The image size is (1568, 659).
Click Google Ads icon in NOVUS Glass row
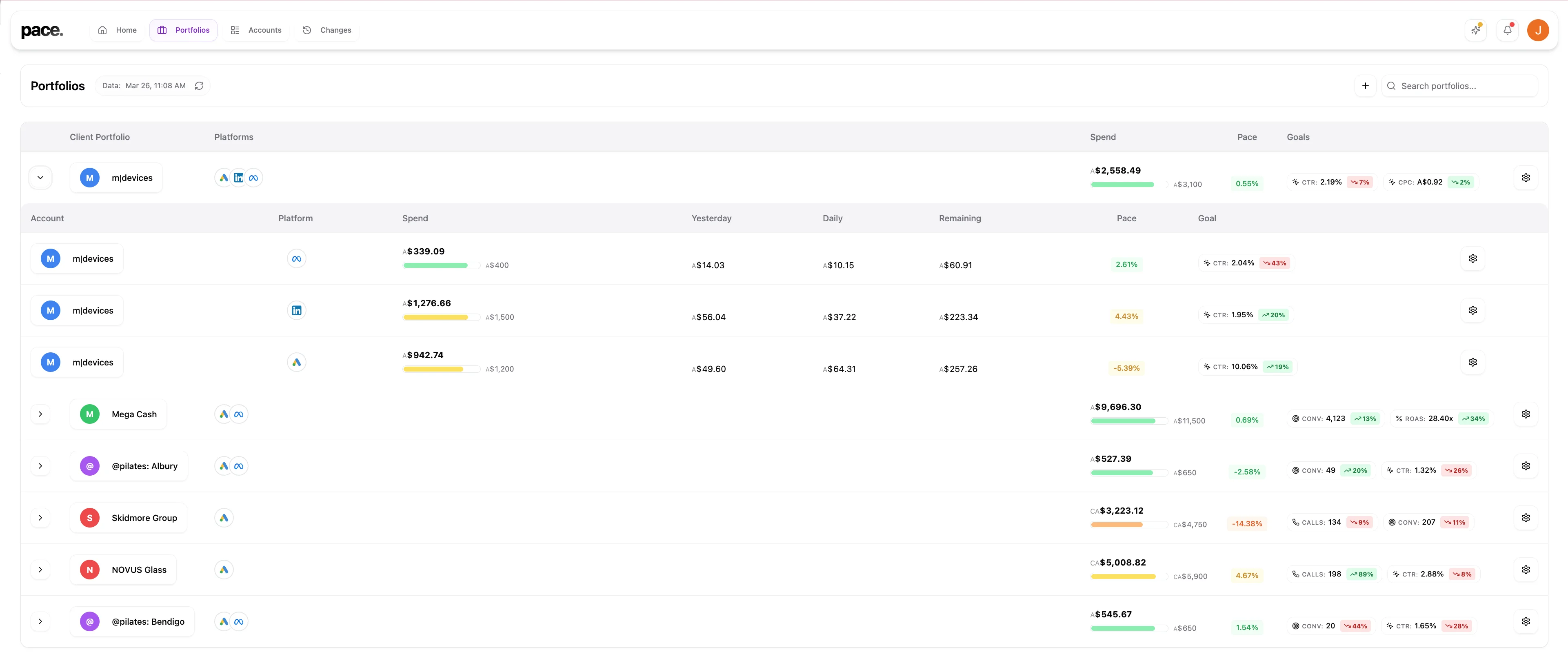point(224,570)
